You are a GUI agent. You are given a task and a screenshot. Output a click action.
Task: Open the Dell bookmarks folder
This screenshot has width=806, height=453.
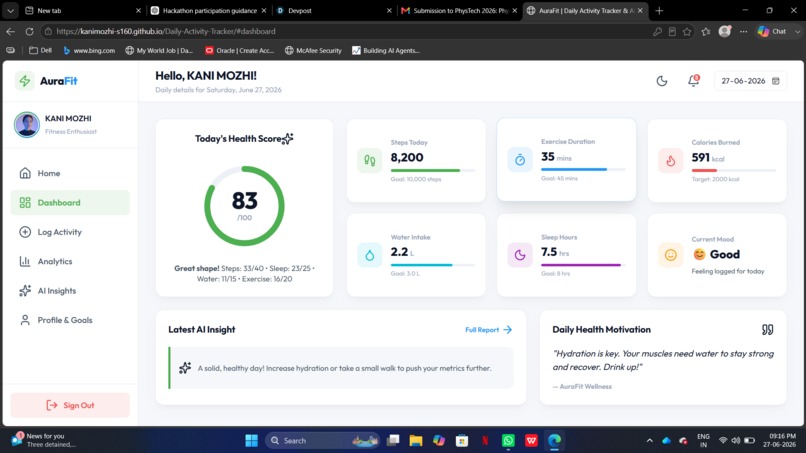(40, 50)
